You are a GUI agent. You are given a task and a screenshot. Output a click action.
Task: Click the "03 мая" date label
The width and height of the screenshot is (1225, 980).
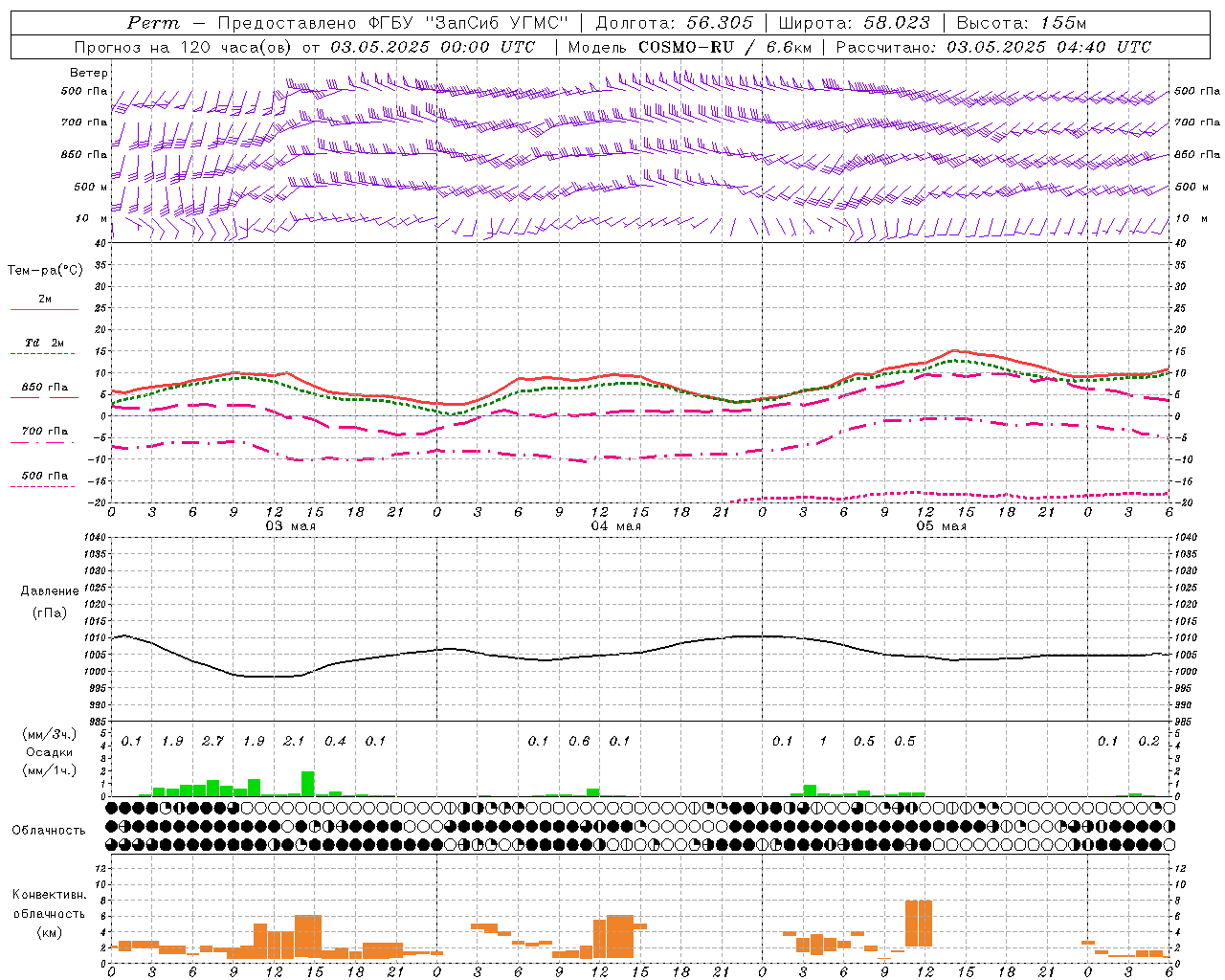[290, 526]
